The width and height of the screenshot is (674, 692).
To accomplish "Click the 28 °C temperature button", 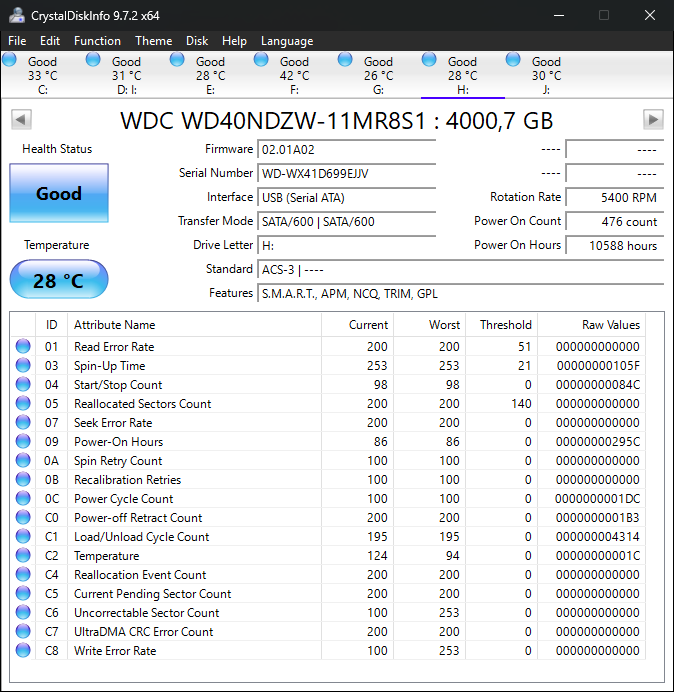I will (58, 280).
